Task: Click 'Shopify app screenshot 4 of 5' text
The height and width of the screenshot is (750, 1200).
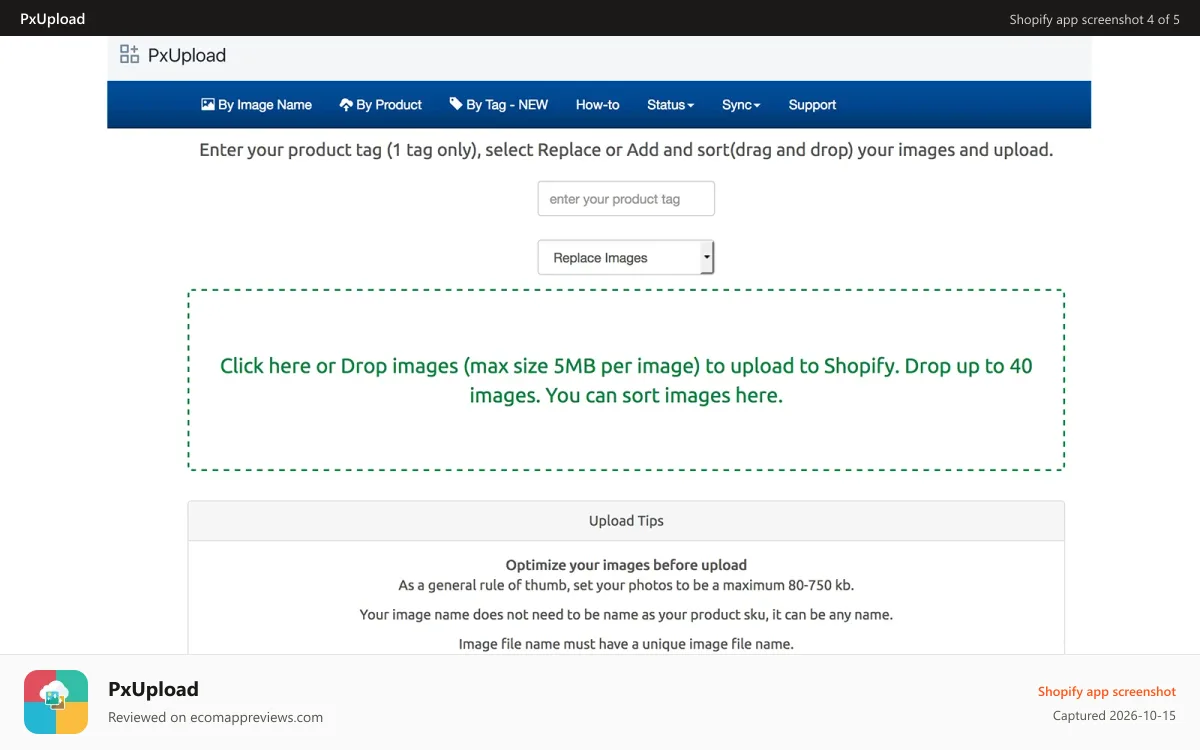Action: 1094,19
